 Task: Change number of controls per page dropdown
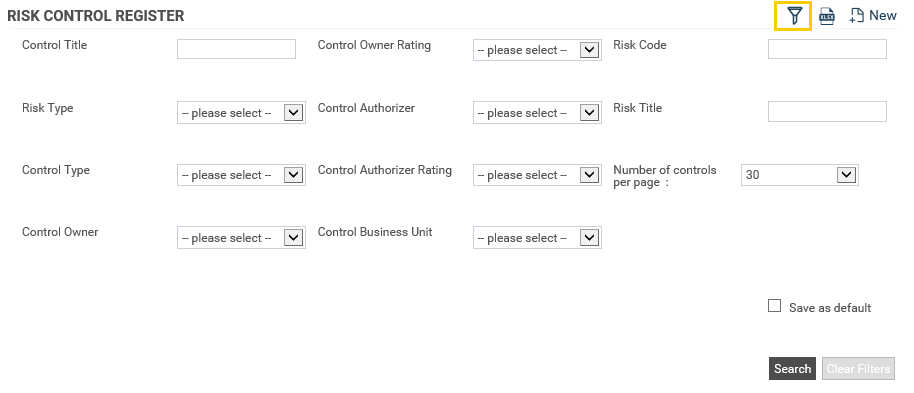point(800,175)
